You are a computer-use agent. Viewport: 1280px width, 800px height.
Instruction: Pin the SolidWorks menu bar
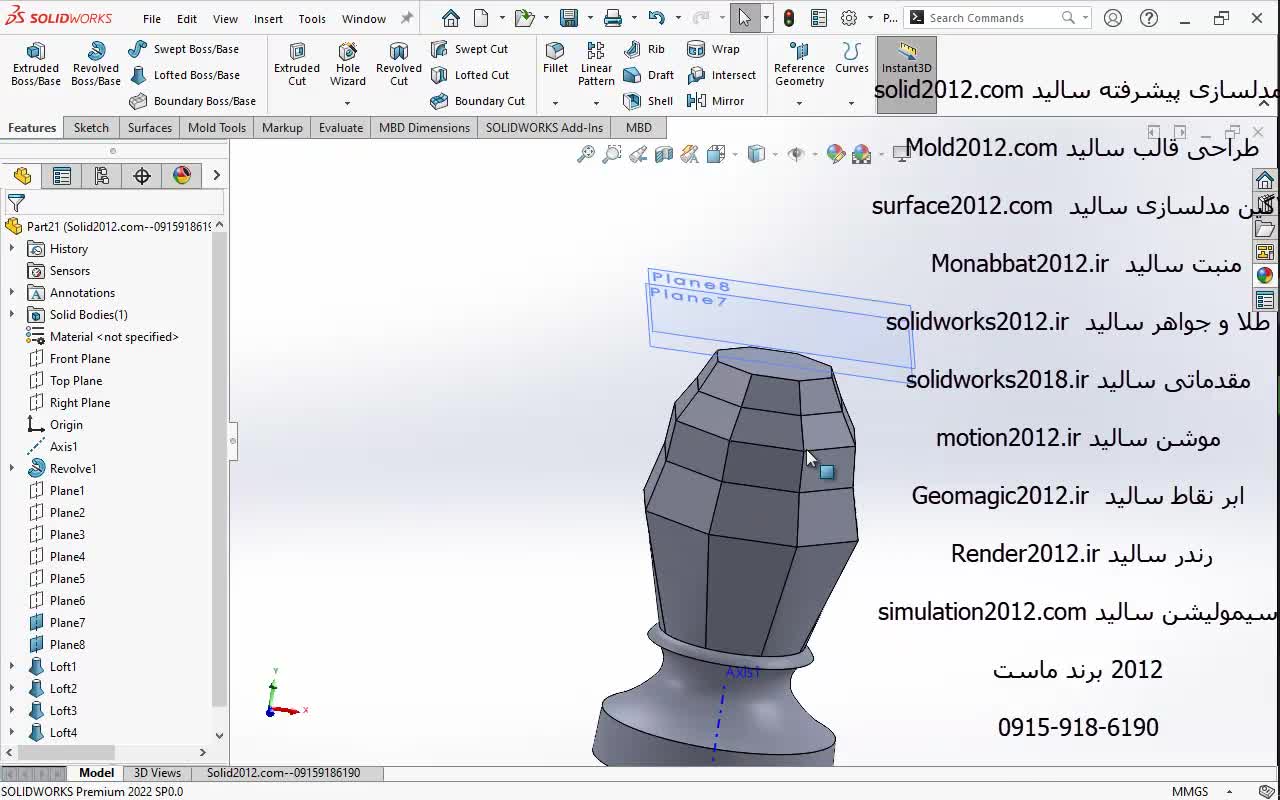click(x=406, y=18)
